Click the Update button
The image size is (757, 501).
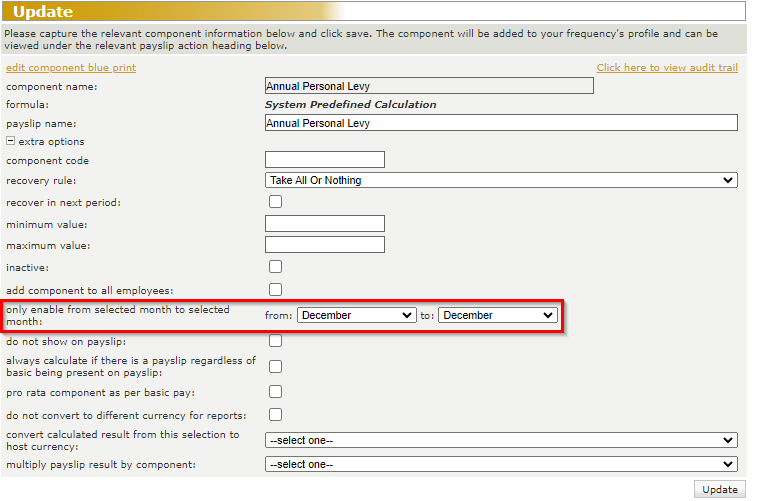pyautogui.click(x=719, y=489)
